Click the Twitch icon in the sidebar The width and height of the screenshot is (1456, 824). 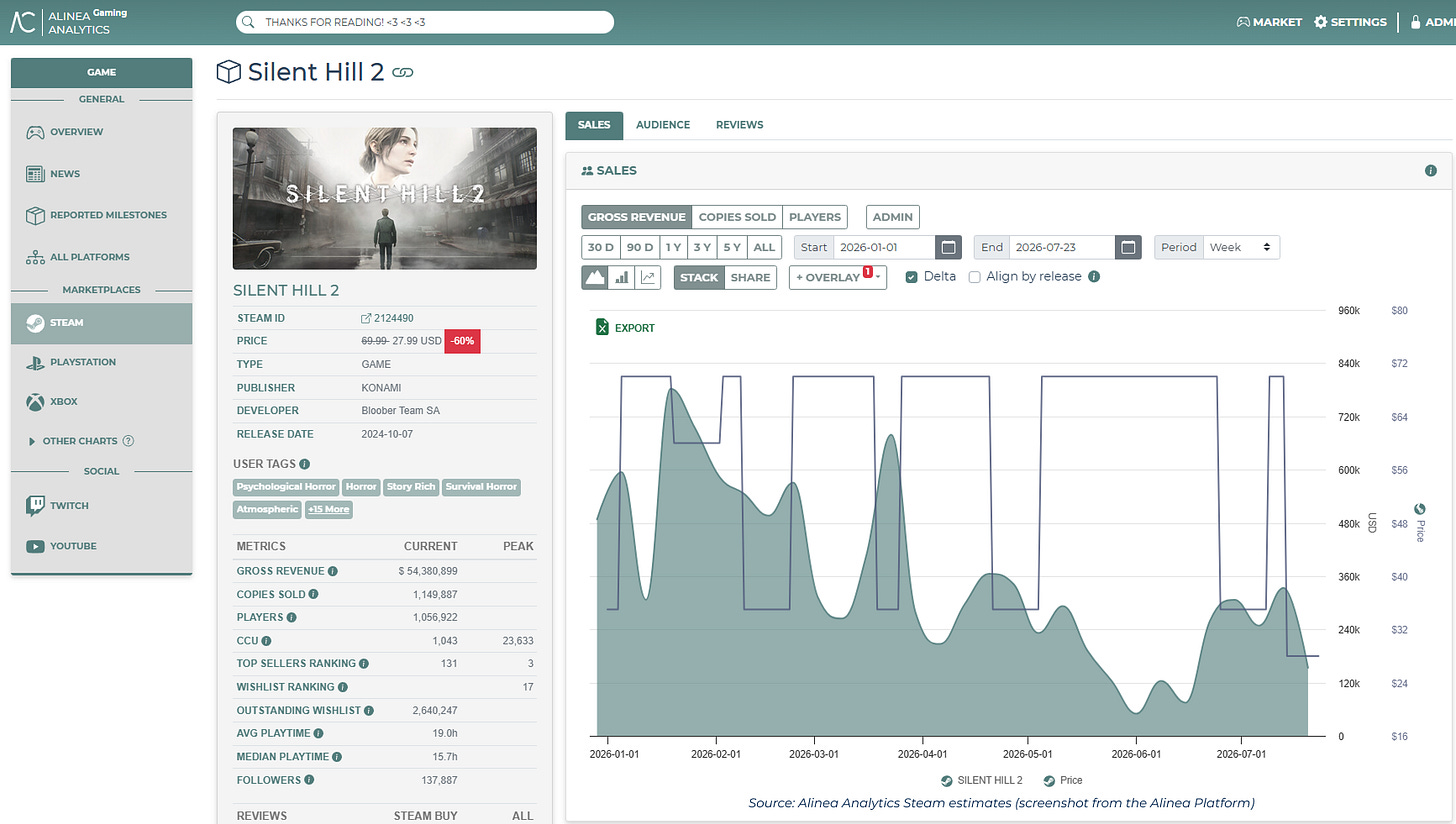point(35,506)
